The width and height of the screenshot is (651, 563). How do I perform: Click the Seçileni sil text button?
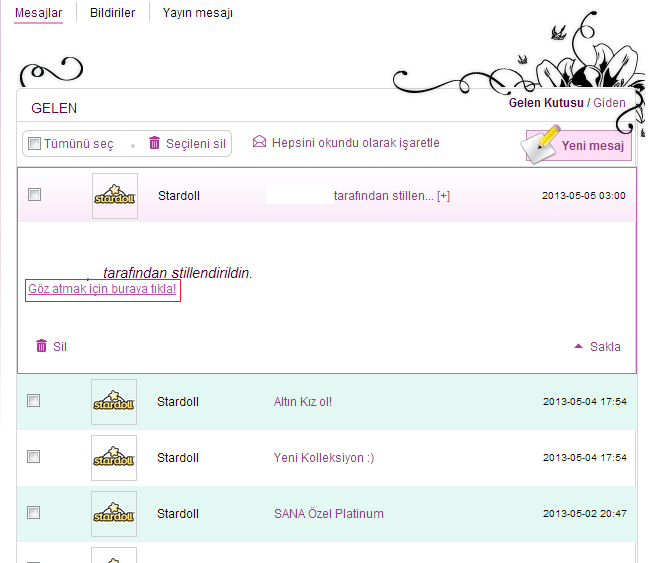tap(196, 144)
